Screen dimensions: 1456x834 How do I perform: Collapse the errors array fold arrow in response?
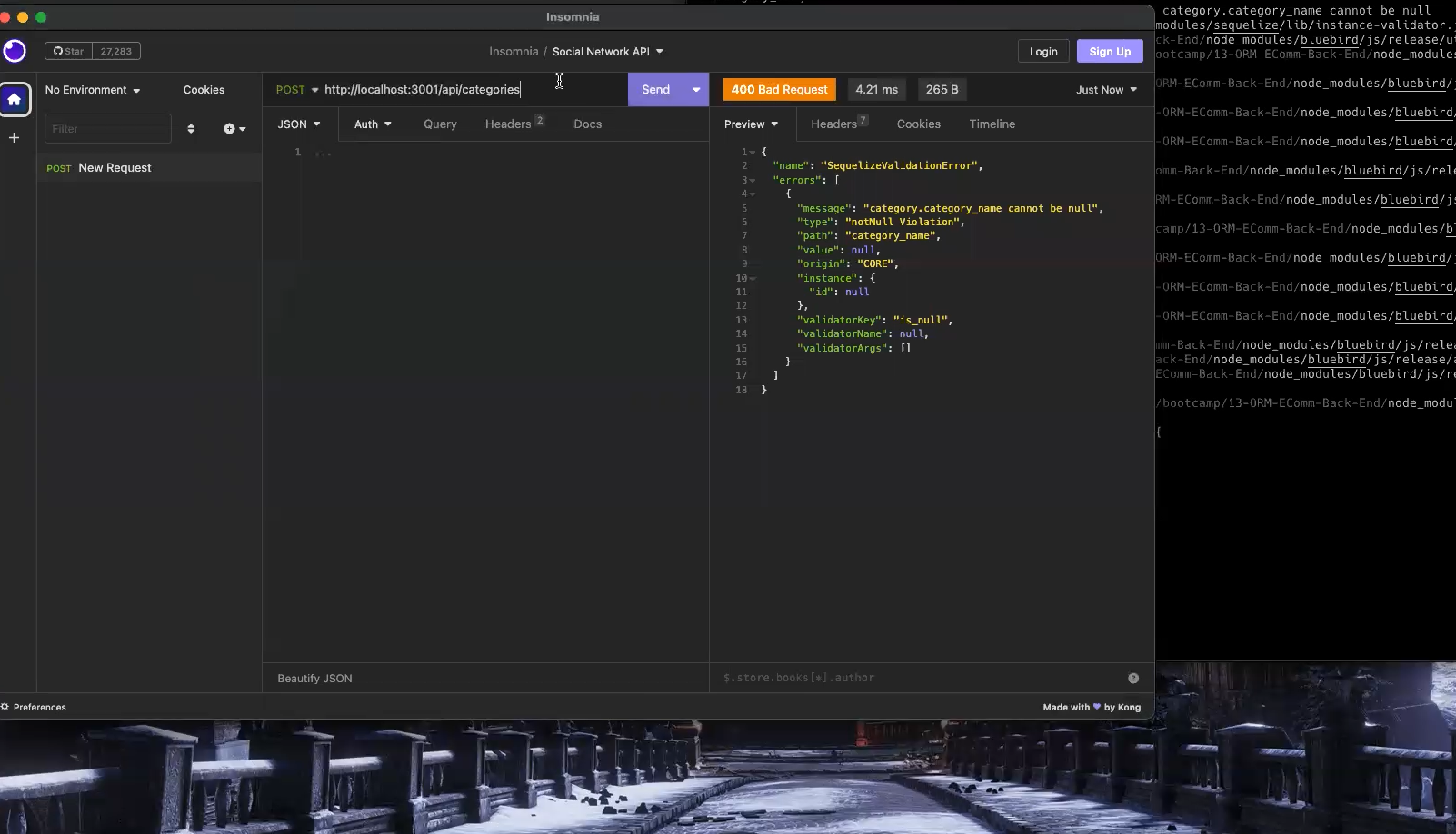point(751,181)
